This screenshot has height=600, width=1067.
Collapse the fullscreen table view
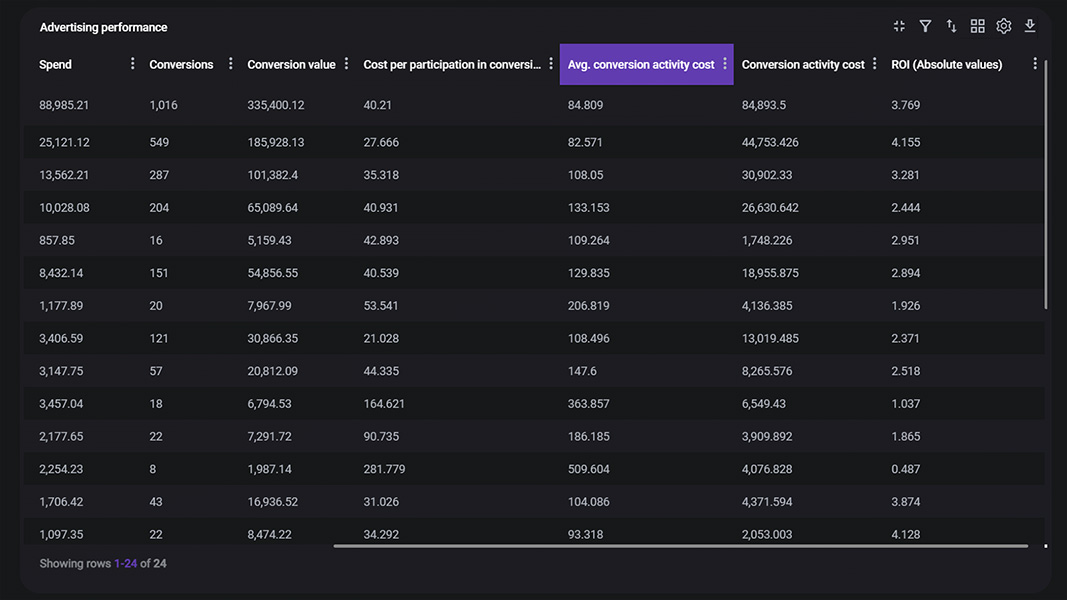899,25
